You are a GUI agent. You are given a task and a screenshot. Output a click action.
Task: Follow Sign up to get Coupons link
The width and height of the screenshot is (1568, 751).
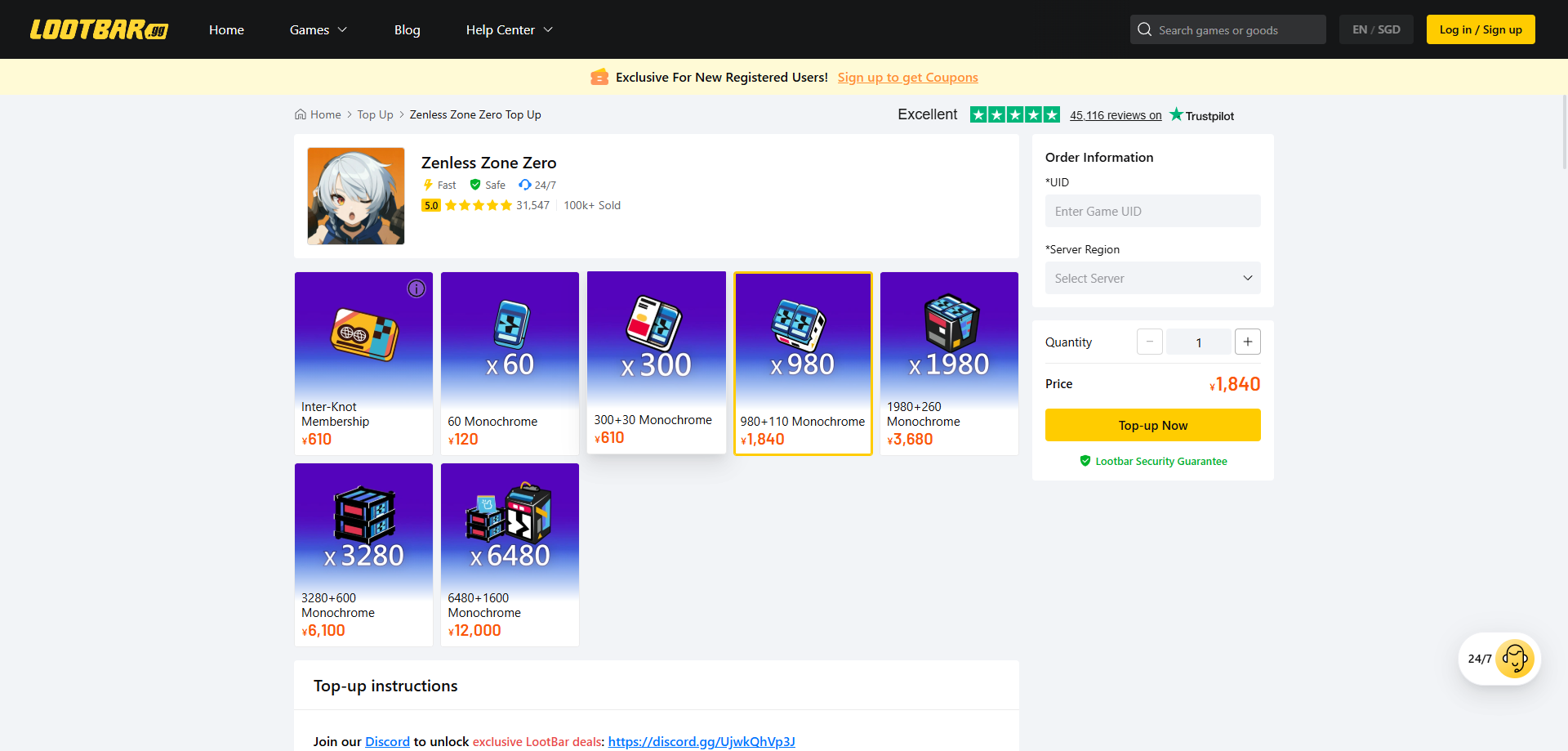pyautogui.click(x=907, y=77)
